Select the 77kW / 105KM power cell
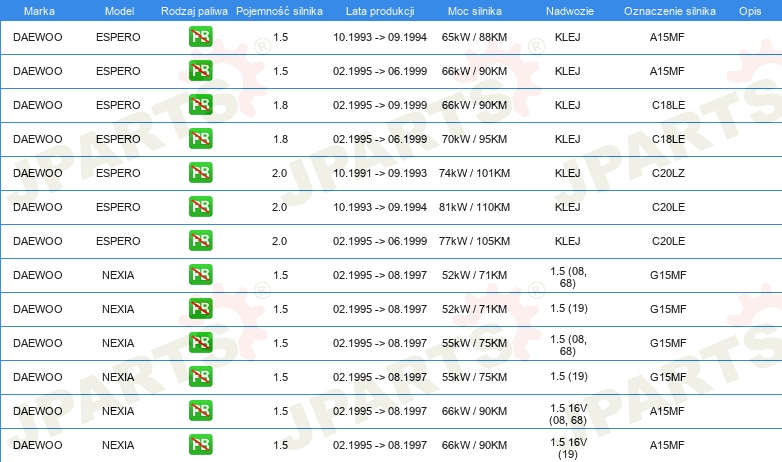 474,240
